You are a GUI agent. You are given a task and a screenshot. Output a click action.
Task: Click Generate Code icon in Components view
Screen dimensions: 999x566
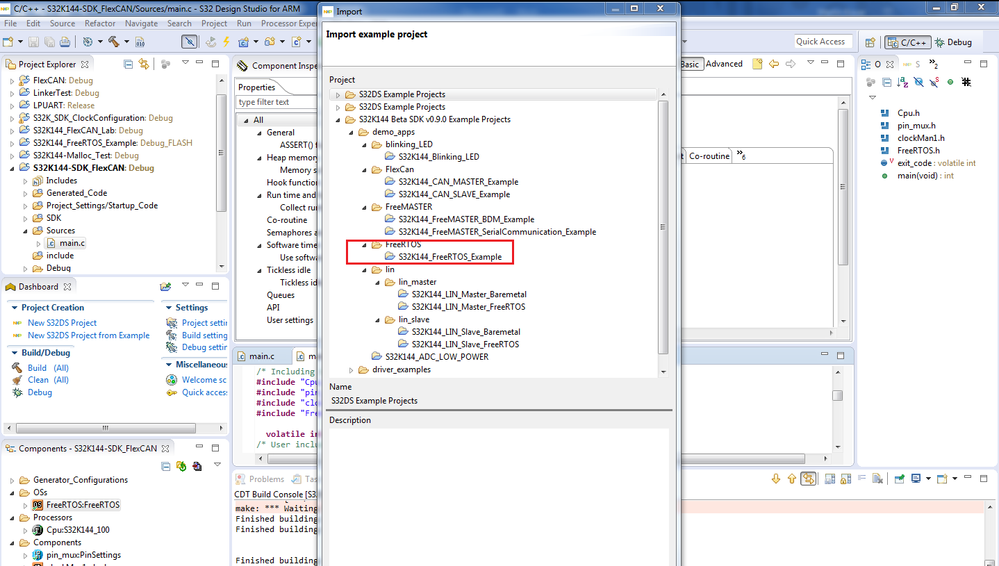click(181, 467)
